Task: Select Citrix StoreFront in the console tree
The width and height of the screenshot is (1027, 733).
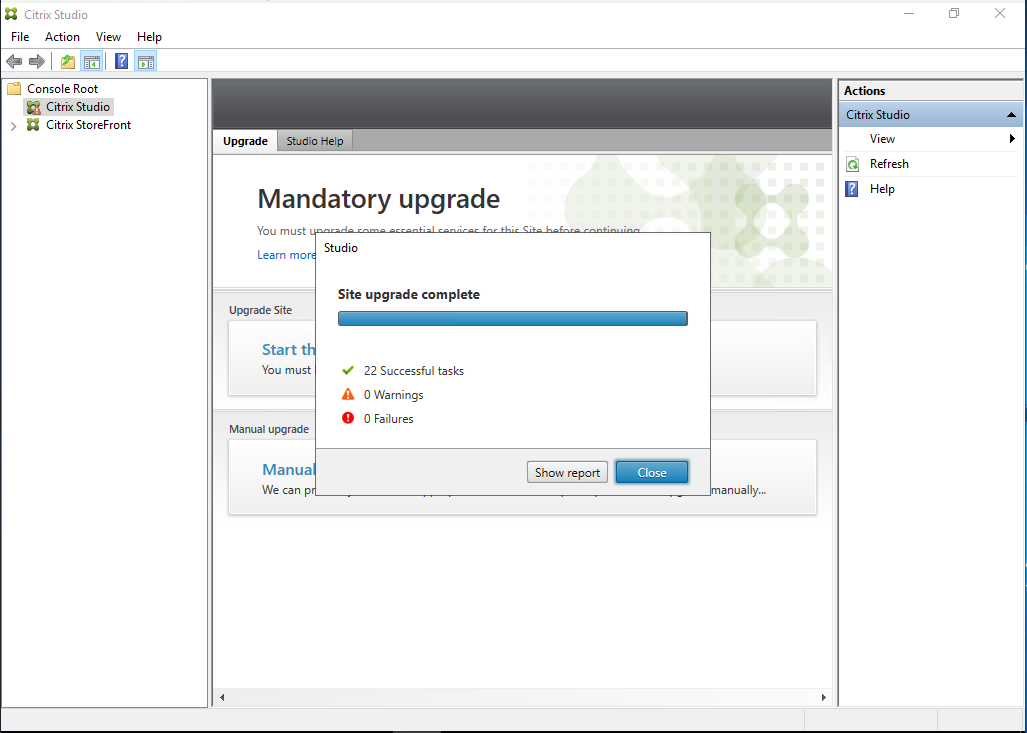Action: click(x=88, y=125)
